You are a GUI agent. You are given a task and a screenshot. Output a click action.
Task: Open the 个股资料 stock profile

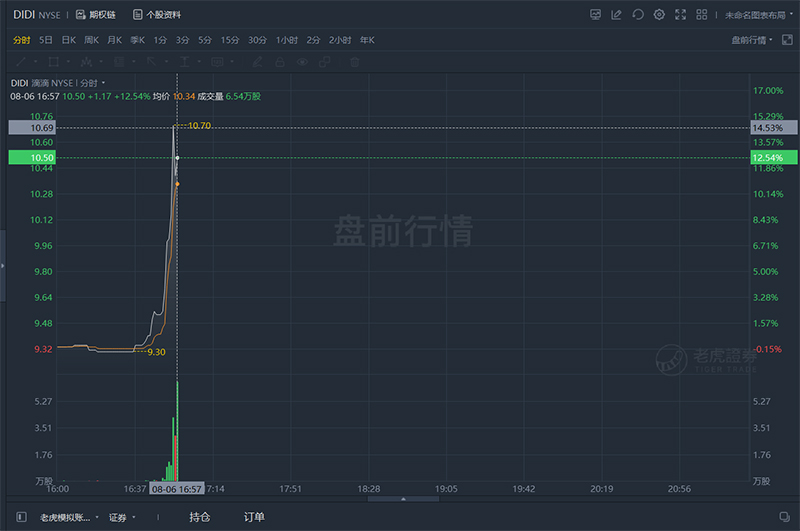click(157, 15)
